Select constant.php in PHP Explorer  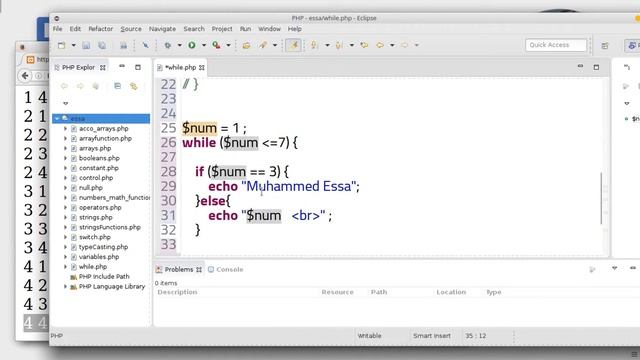[99, 168]
